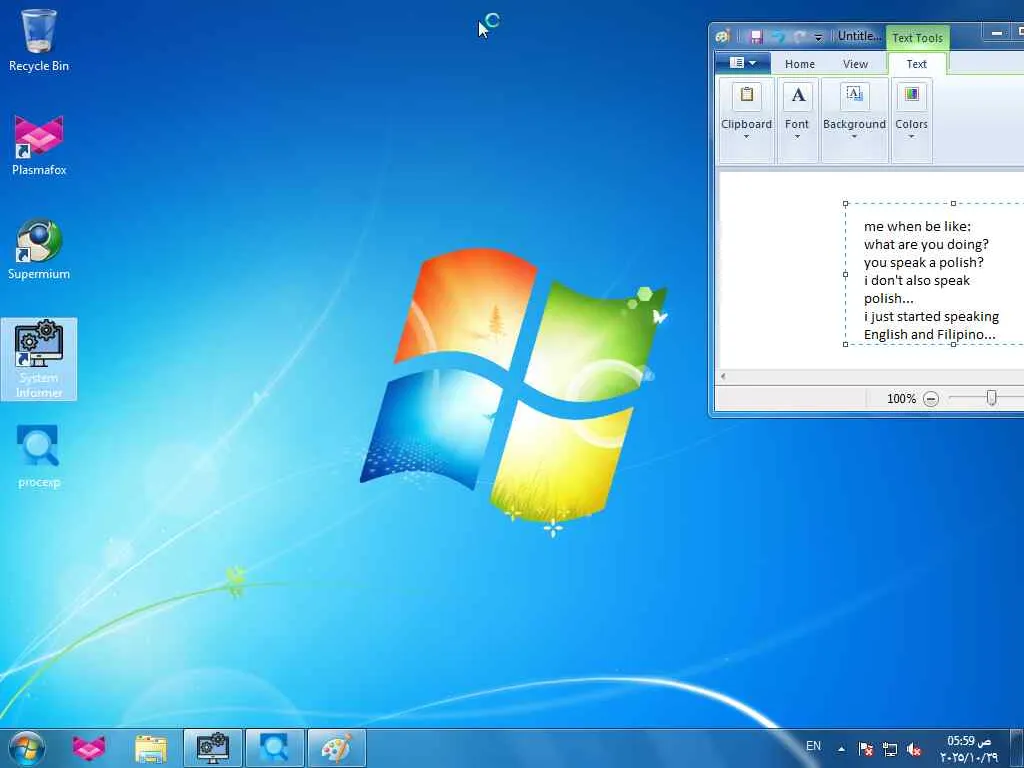Expand the Background ribbon group
The height and width of the screenshot is (768, 1024).
[x=854, y=120]
